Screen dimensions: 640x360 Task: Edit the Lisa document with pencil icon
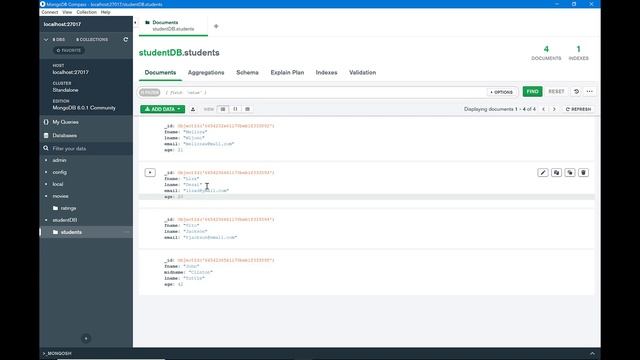point(542,173)
